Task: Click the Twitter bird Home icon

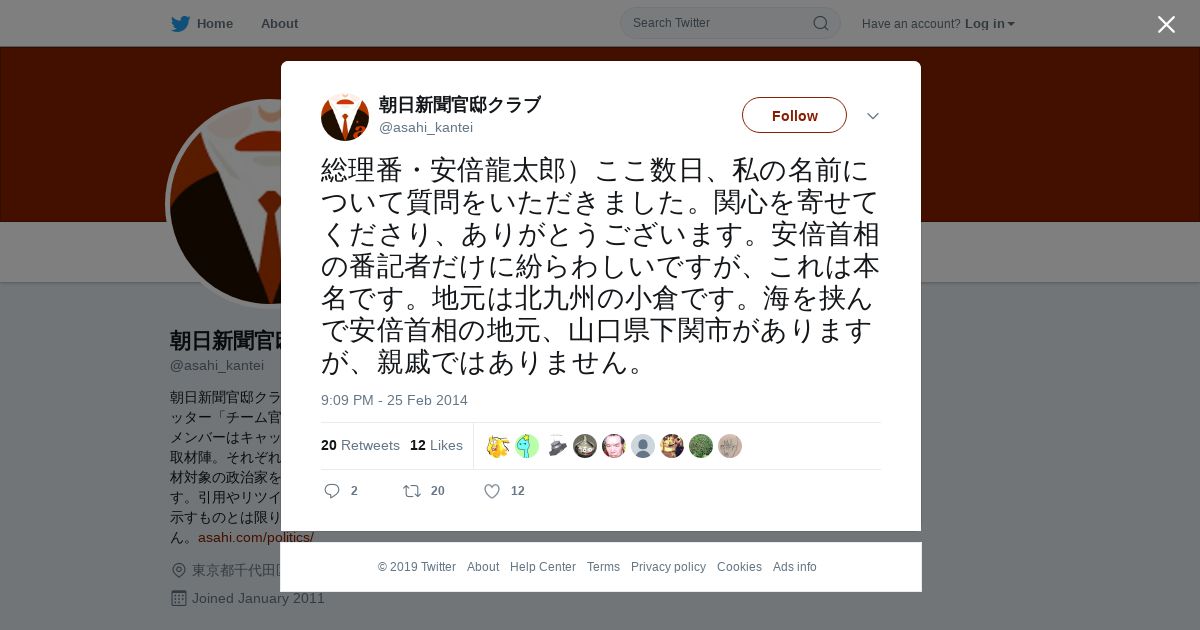Action: click(x=180, y=24)
